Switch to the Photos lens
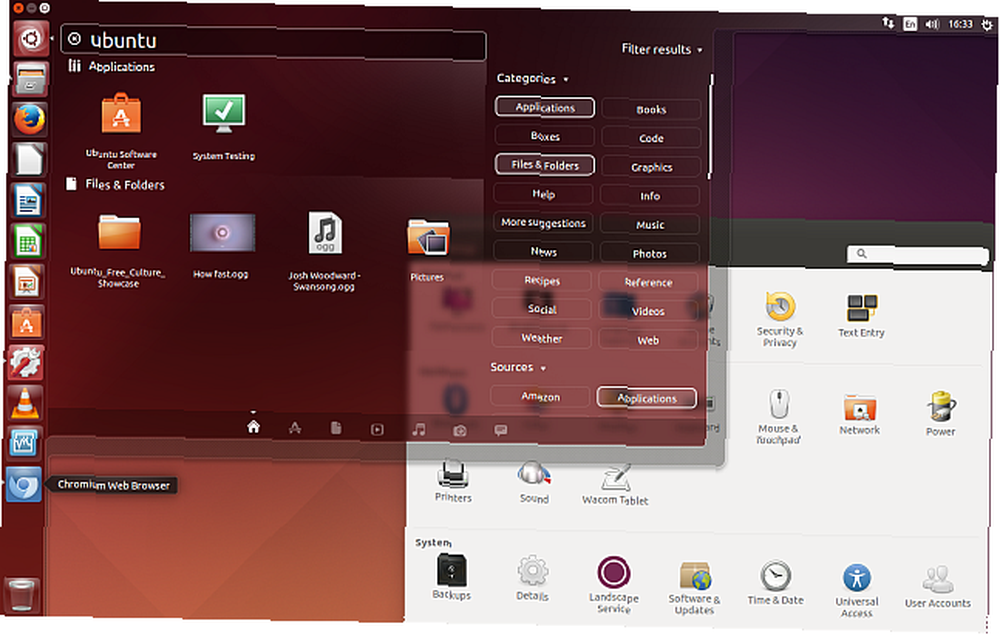Viewport: 1000px width, 635px height. 460,431
